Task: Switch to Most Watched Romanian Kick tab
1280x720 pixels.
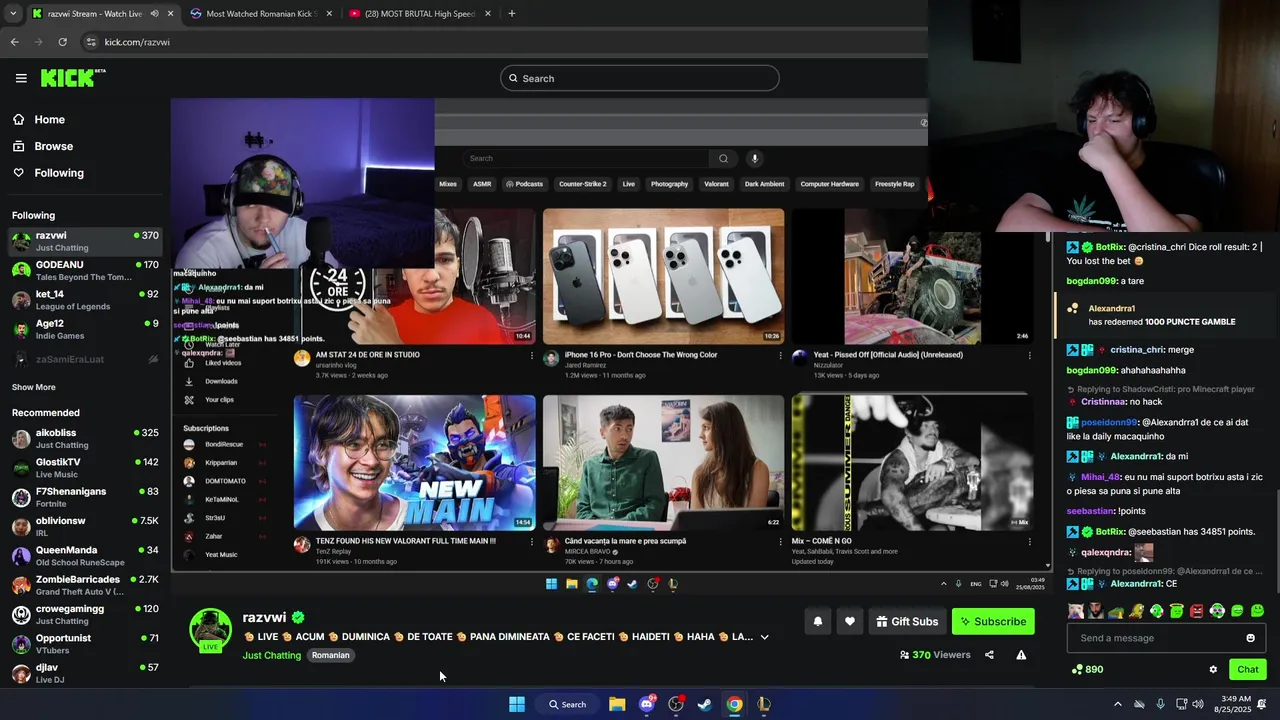Action: click(x=260, y=13)
